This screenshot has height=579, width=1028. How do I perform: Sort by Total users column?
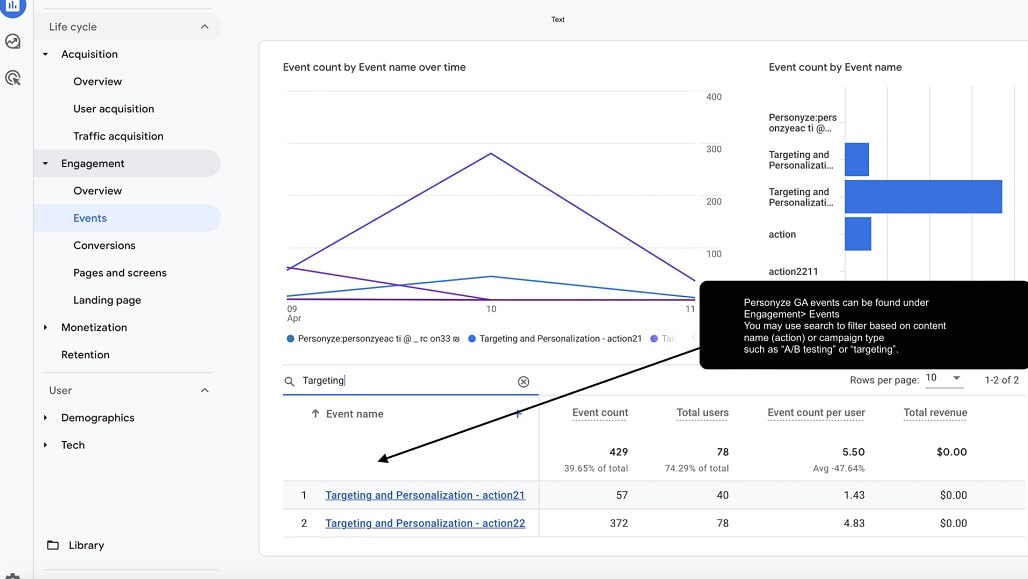coord(702,412)
